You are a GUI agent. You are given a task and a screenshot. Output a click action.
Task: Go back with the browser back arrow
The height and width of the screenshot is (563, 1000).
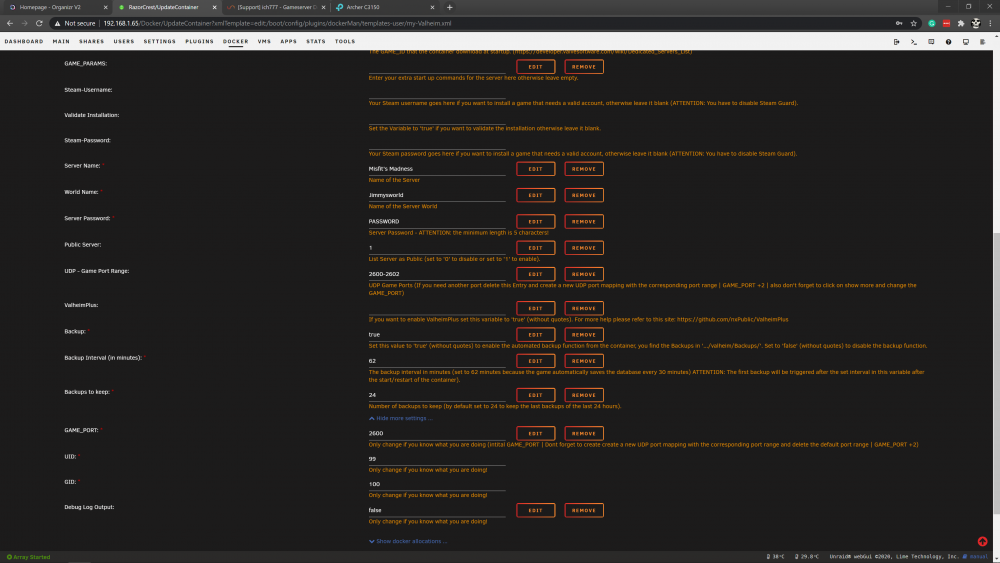click(x=10, y=24)
